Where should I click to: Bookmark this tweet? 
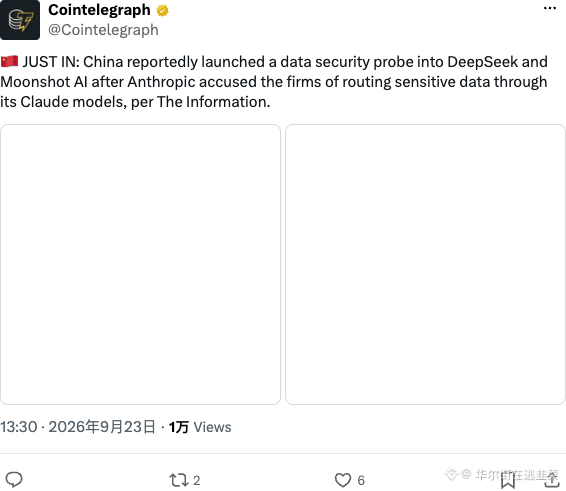point(508,481)
